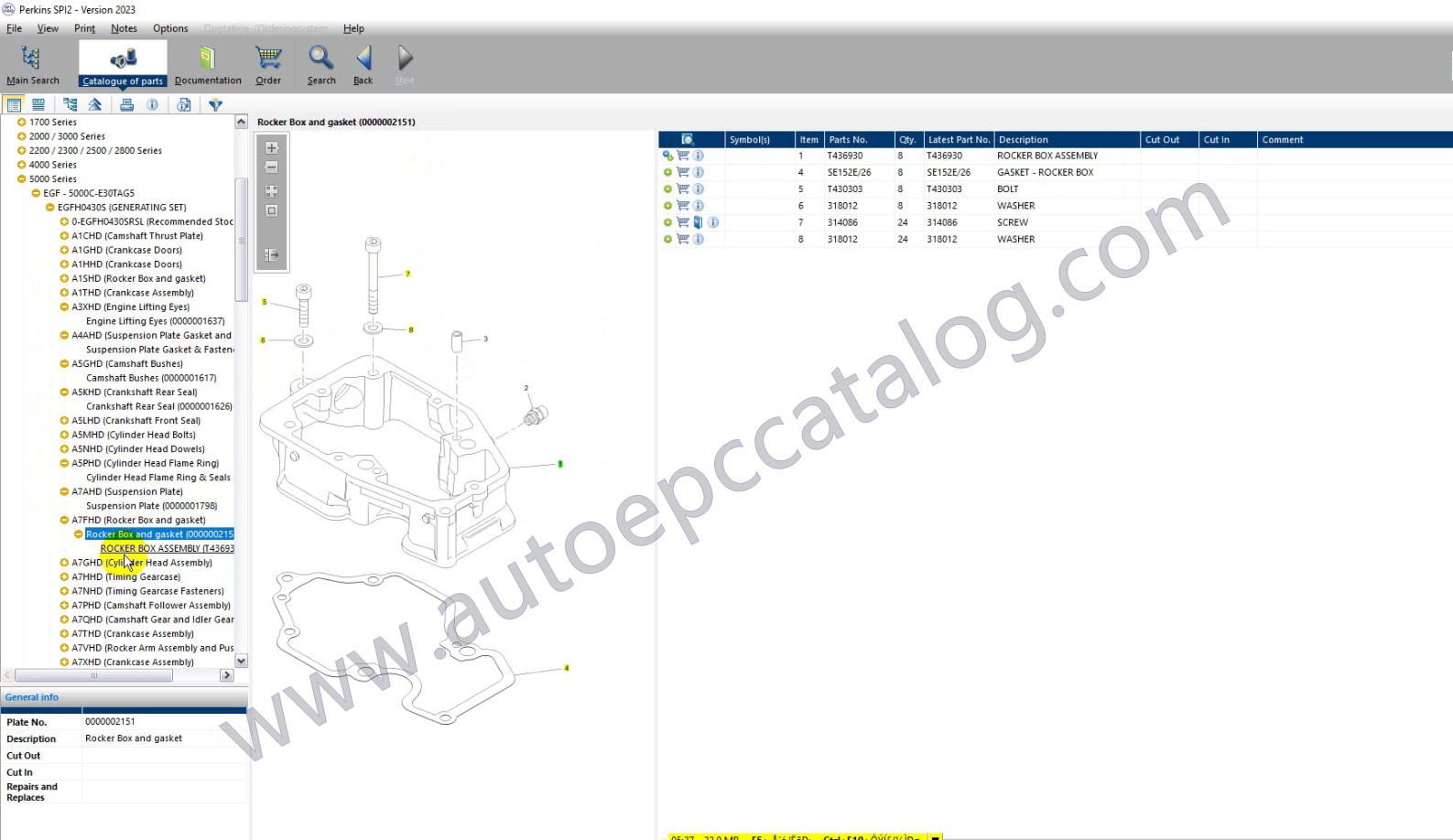The image size is (1453, 840).
Task: Select Camshaft Bushes (0000001617) tree item
Action: click(151, 378)
